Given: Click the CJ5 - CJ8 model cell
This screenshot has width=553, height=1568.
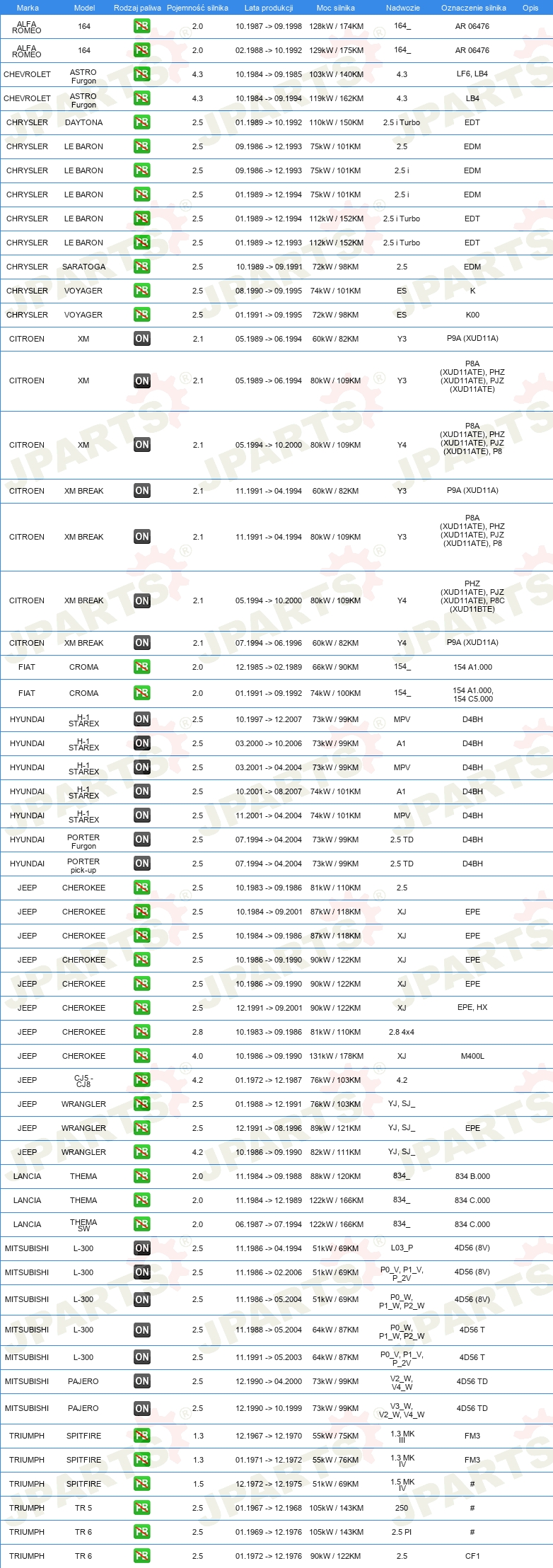Looking at the screenshot, I should tap(83, 1081).
